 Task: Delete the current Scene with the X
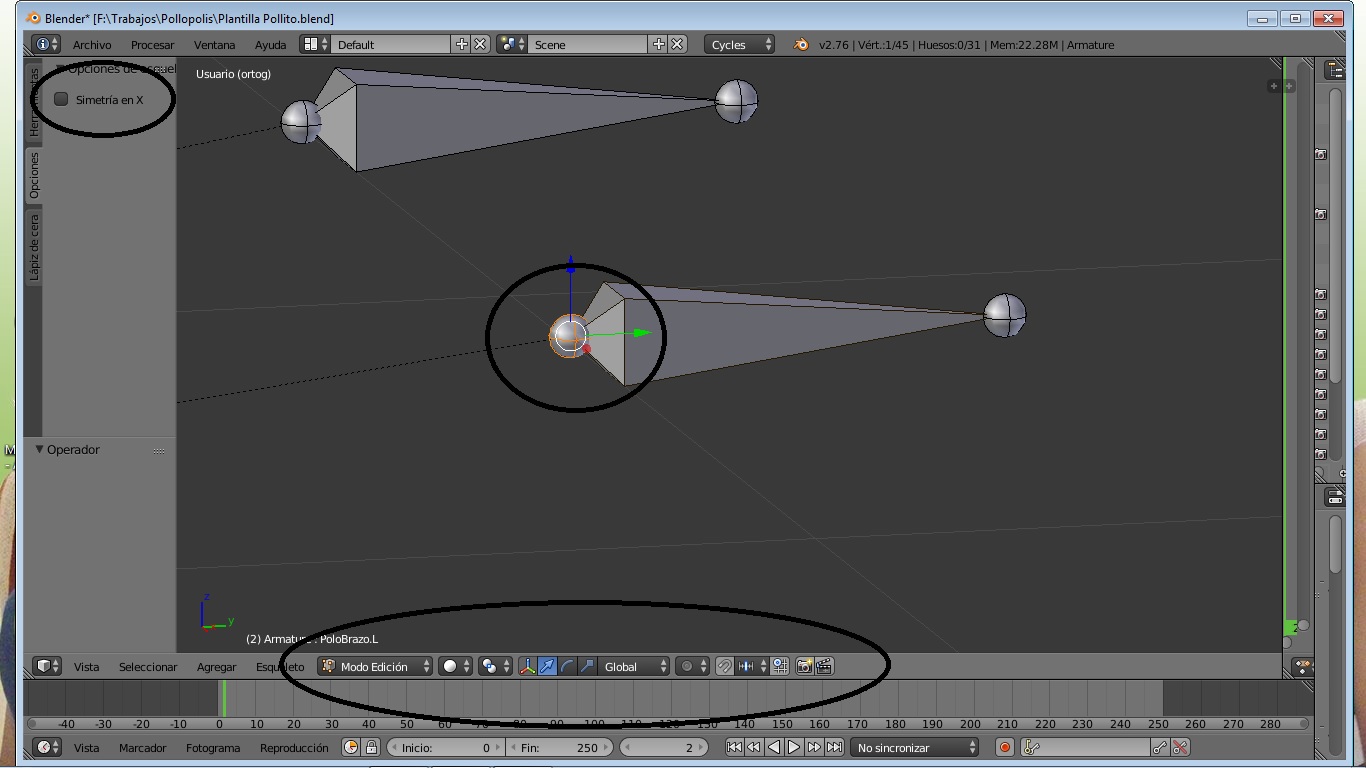click(x=678, y=45)
